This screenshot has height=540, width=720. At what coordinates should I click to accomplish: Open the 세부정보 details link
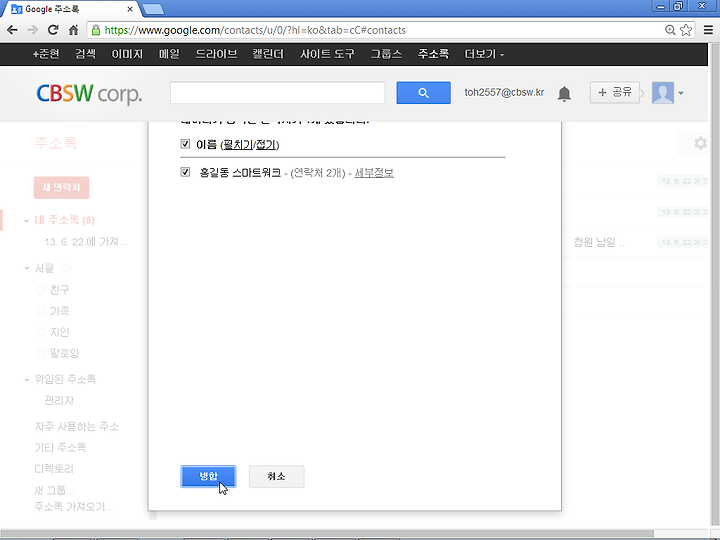(374, 173)
